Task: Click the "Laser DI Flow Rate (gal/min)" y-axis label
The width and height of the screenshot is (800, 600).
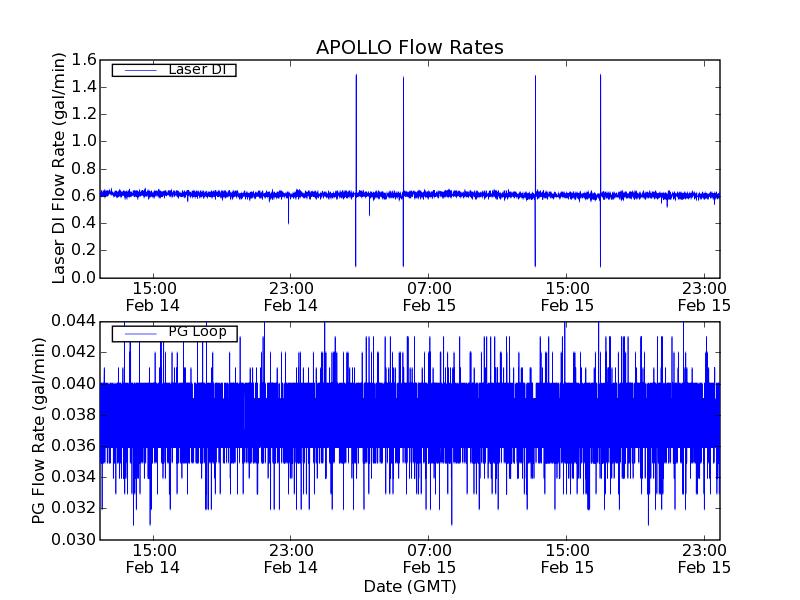Action: pyautogui.click(x=59, y=168)
